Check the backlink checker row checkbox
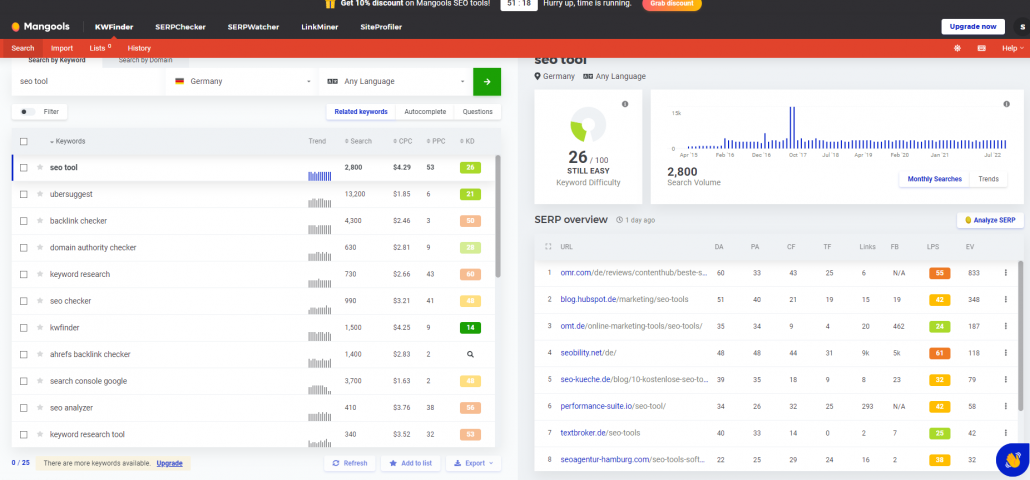1030x480 pixels. coord(24,221)
